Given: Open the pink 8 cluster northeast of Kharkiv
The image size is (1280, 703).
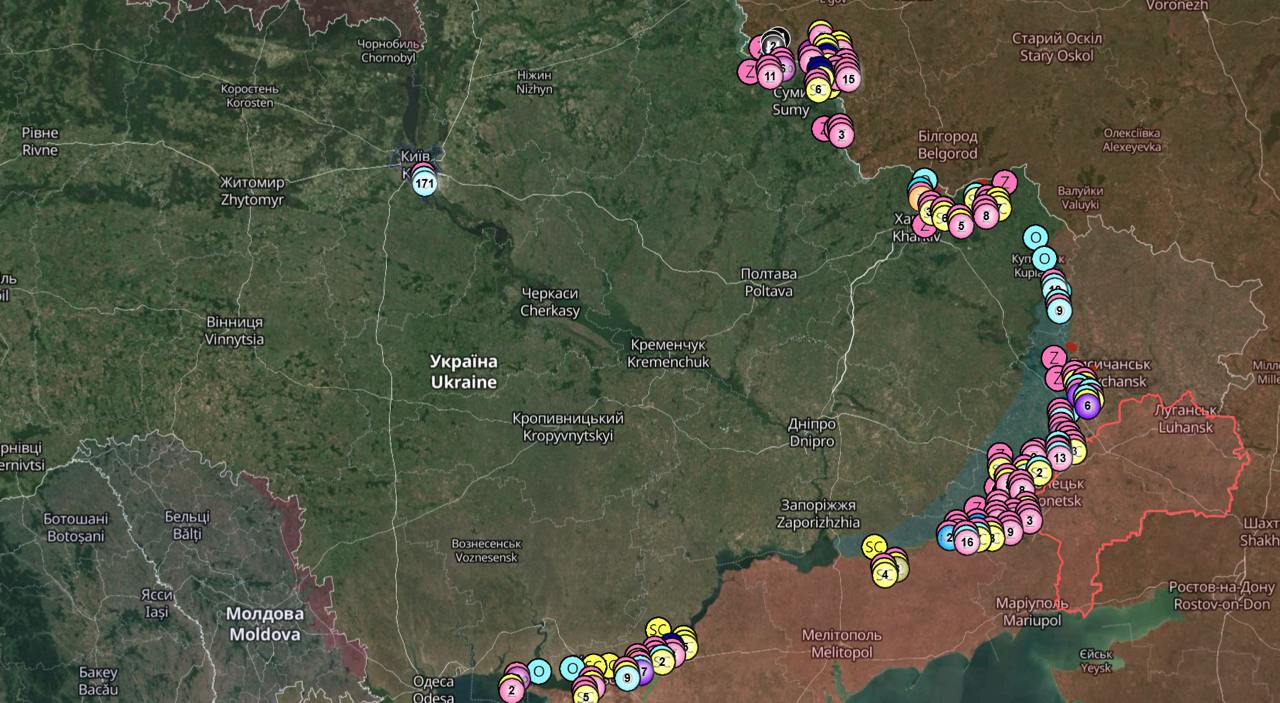Looking at the screenshot, I should 986,214.
